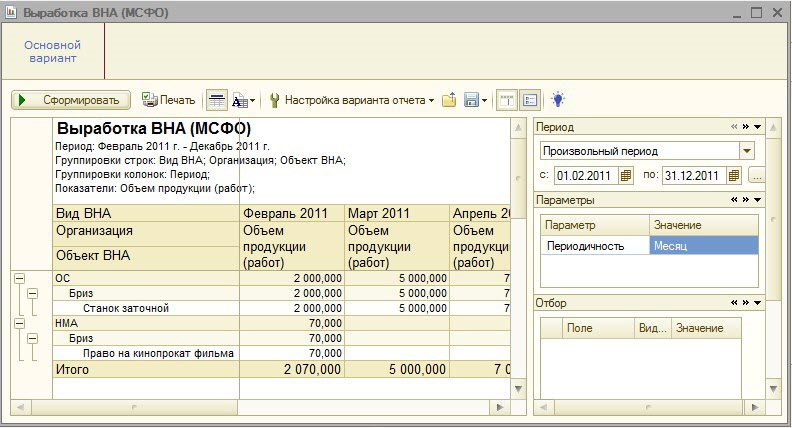The image size is (792, 428).
Task: Click the Сформировать button to generate report
Action: point(70,100)
